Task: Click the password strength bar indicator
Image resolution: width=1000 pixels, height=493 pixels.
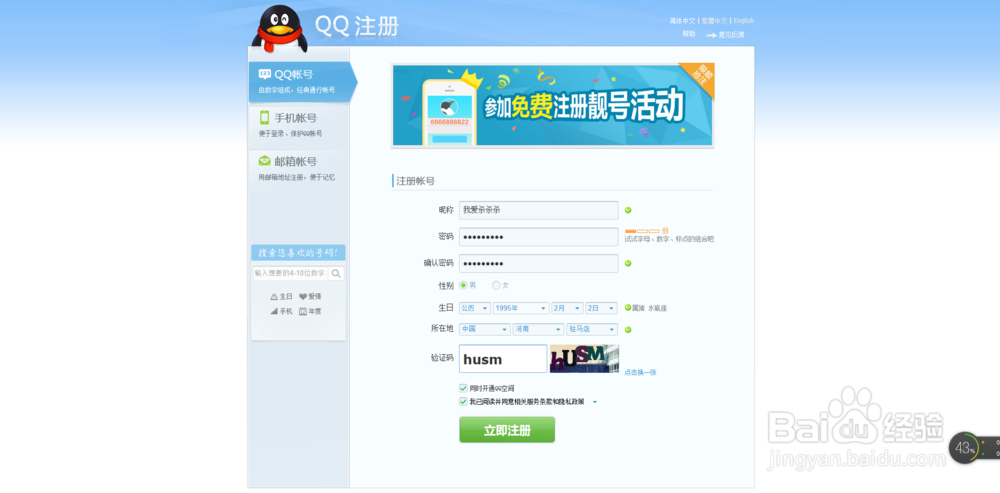Action: tap(642, 231)
